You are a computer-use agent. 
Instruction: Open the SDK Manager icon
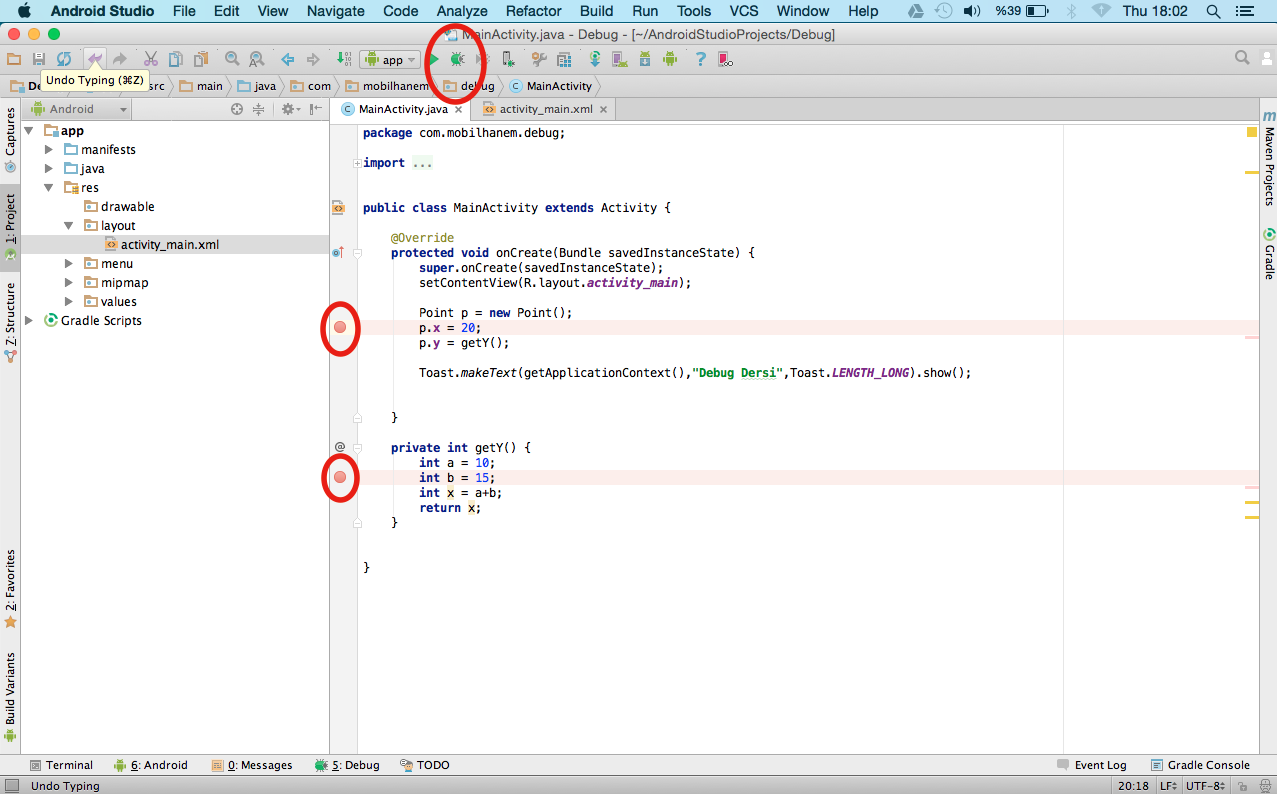pos(645,59)
